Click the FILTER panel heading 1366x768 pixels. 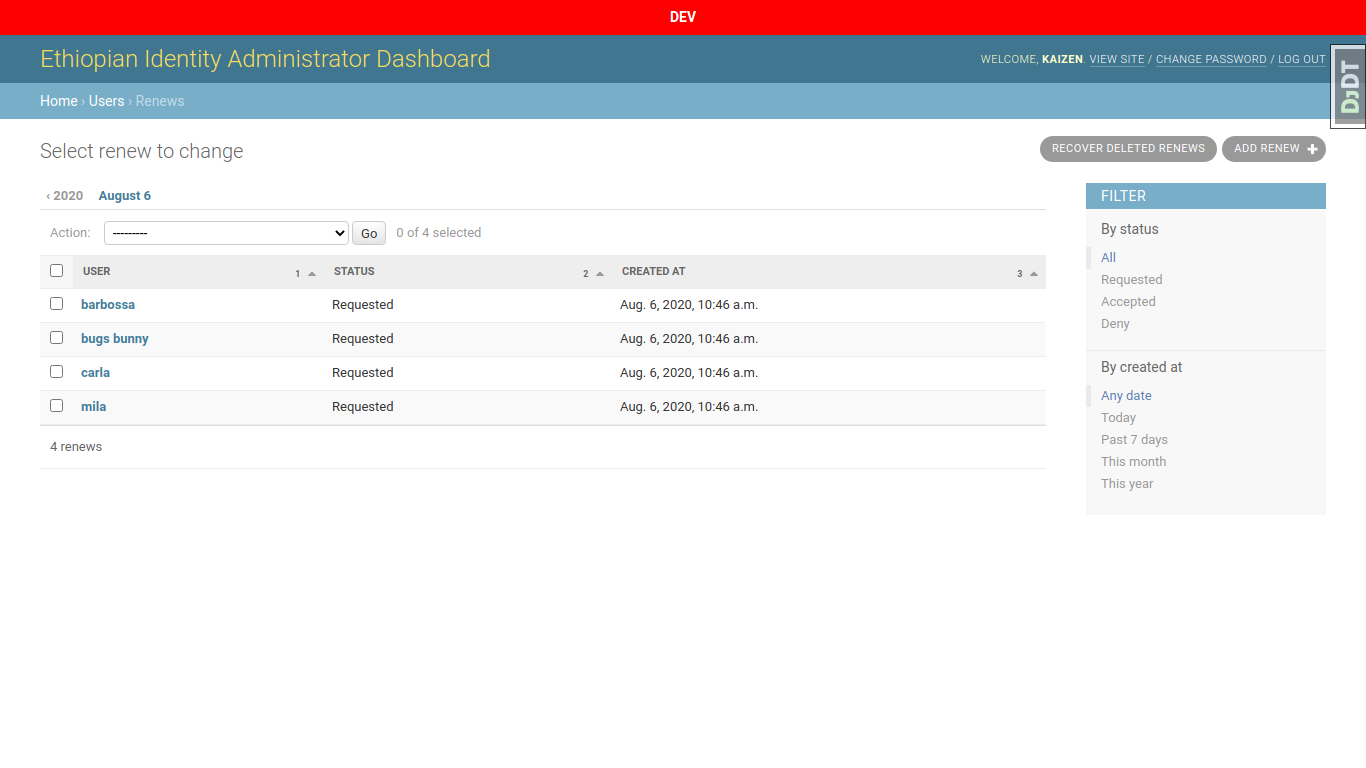(x=1206, y=196)
